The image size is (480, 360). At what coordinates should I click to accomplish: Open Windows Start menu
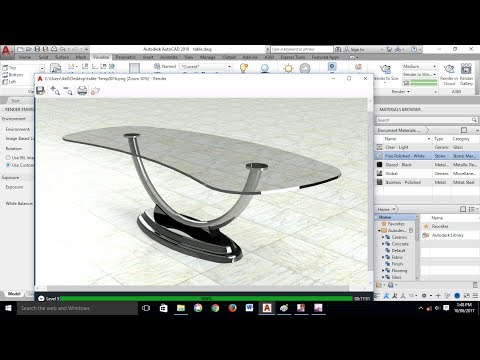[8, 308]
